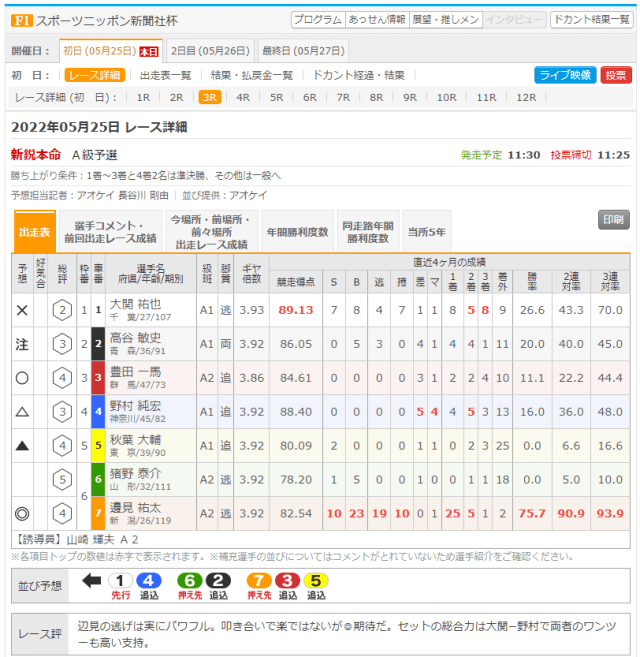This screenshot has height=657, width=640.
Task: Go to race 7R
Action: click(x=343, y=98)
